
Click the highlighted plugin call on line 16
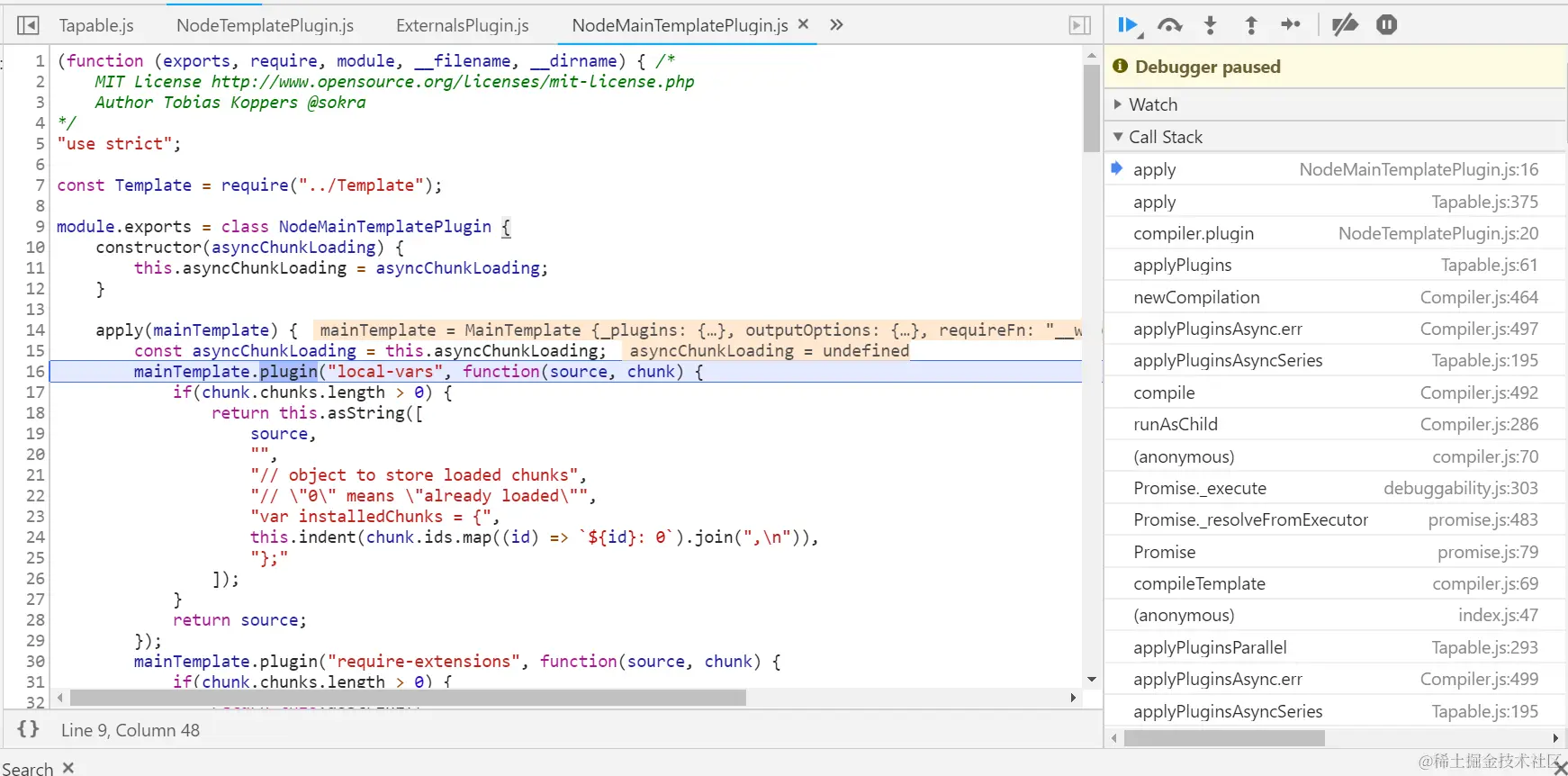(x=288, y=371)
